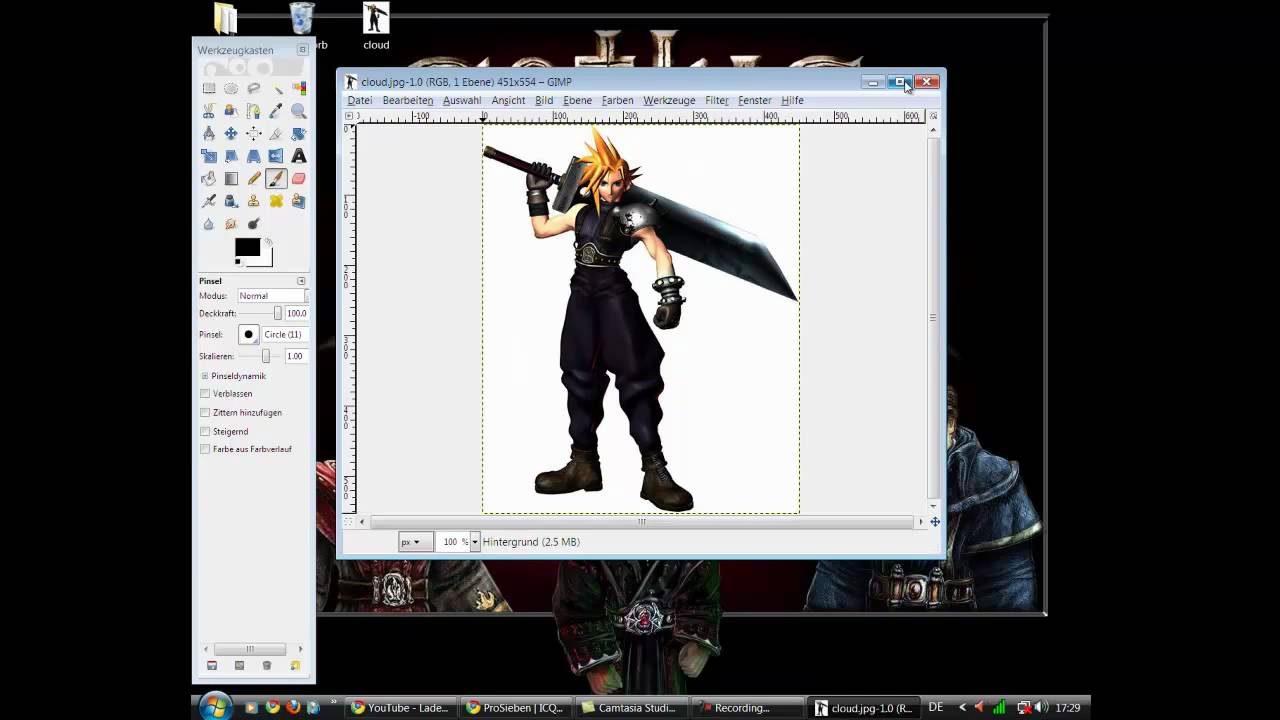
Task: Select the Paths tool
Action: [254, 111]
